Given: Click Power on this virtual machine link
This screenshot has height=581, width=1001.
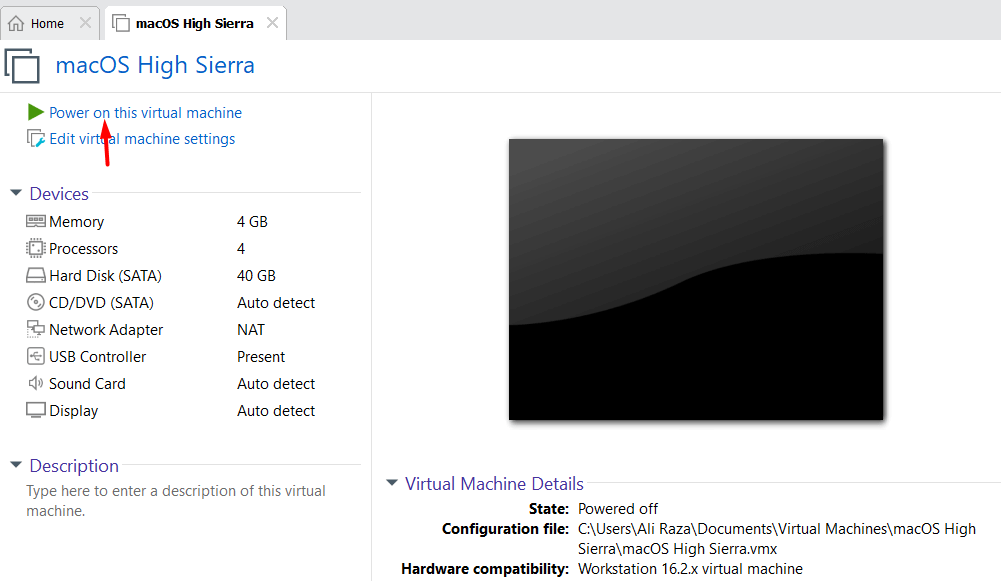Looking at the screenshot, I should (x=145, y=113).
